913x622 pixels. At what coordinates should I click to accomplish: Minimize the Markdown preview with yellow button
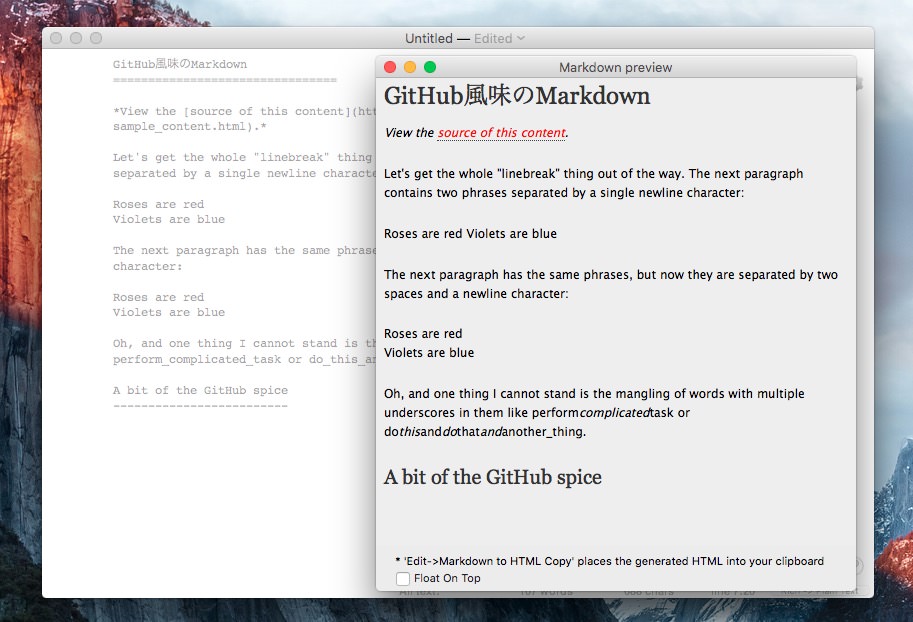pyautogui.click(x=410, y=67)
